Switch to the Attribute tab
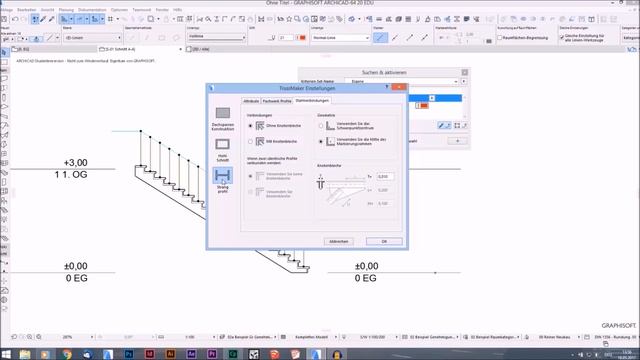This screenshot has width=640, height=360. point(251,101)
